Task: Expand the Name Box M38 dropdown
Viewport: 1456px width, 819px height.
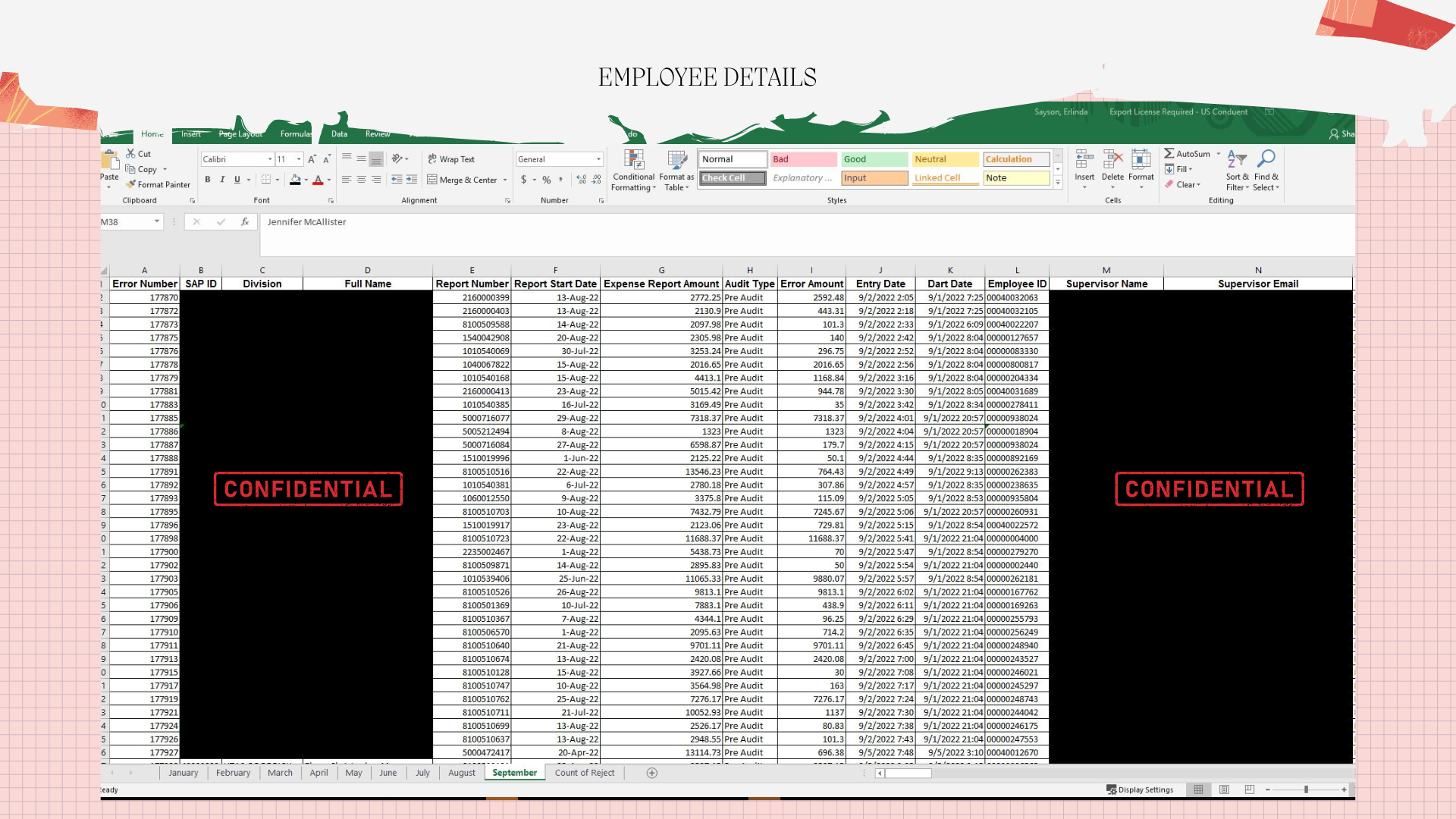Action: [157, 221]
